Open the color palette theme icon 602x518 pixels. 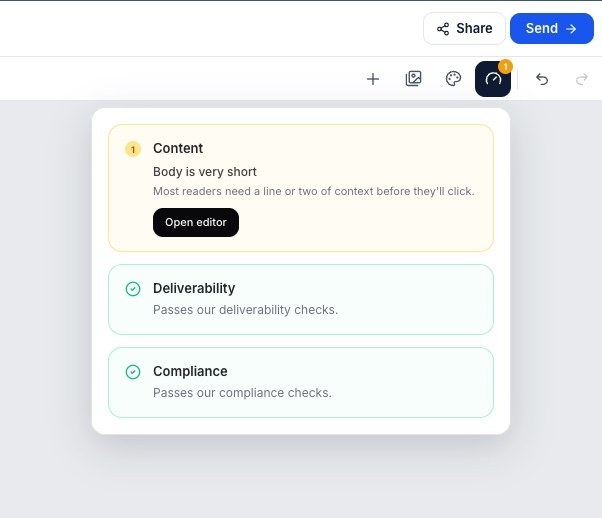point(453,79)
